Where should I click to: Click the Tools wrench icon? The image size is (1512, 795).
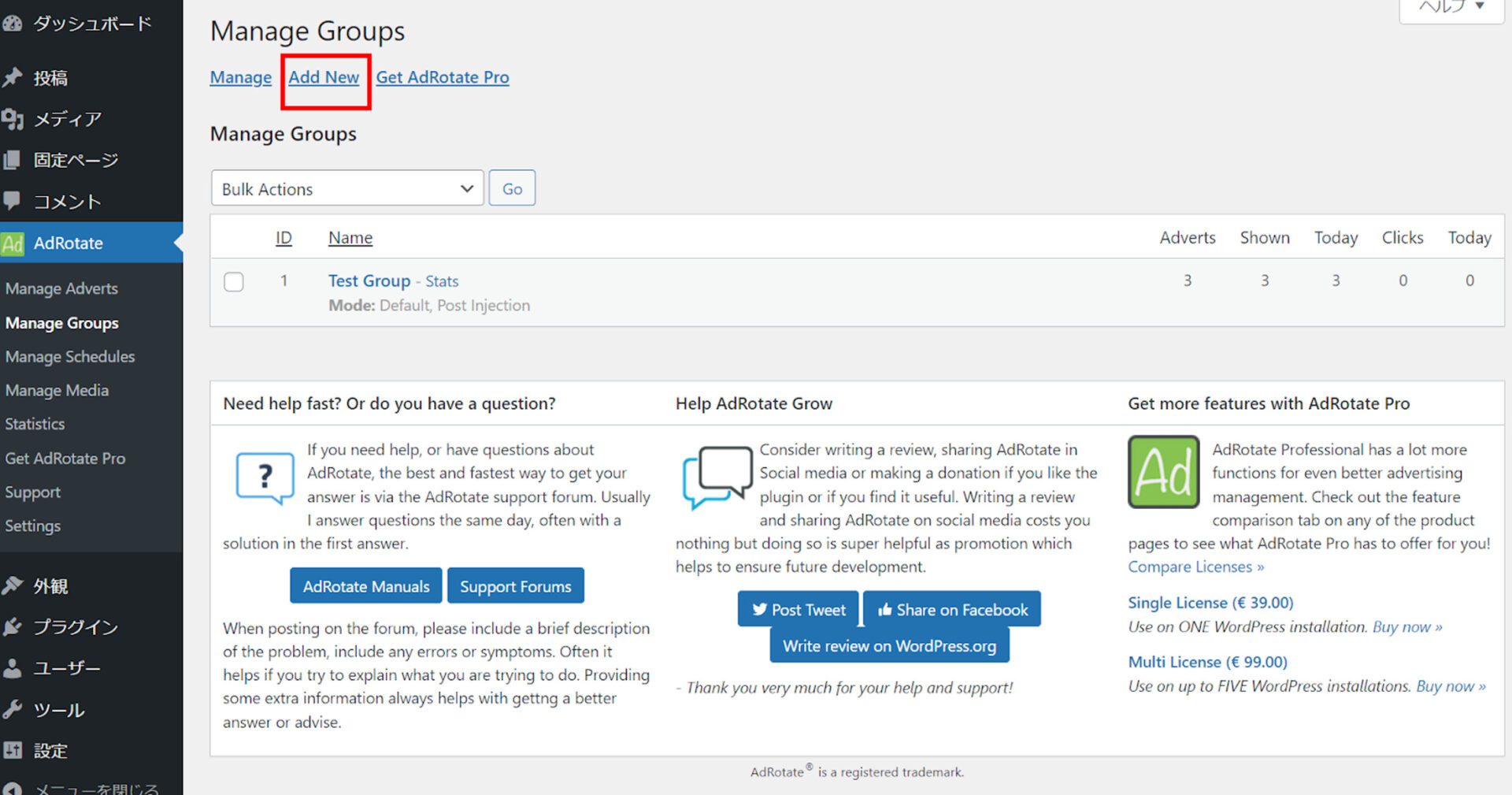(12, 709)
